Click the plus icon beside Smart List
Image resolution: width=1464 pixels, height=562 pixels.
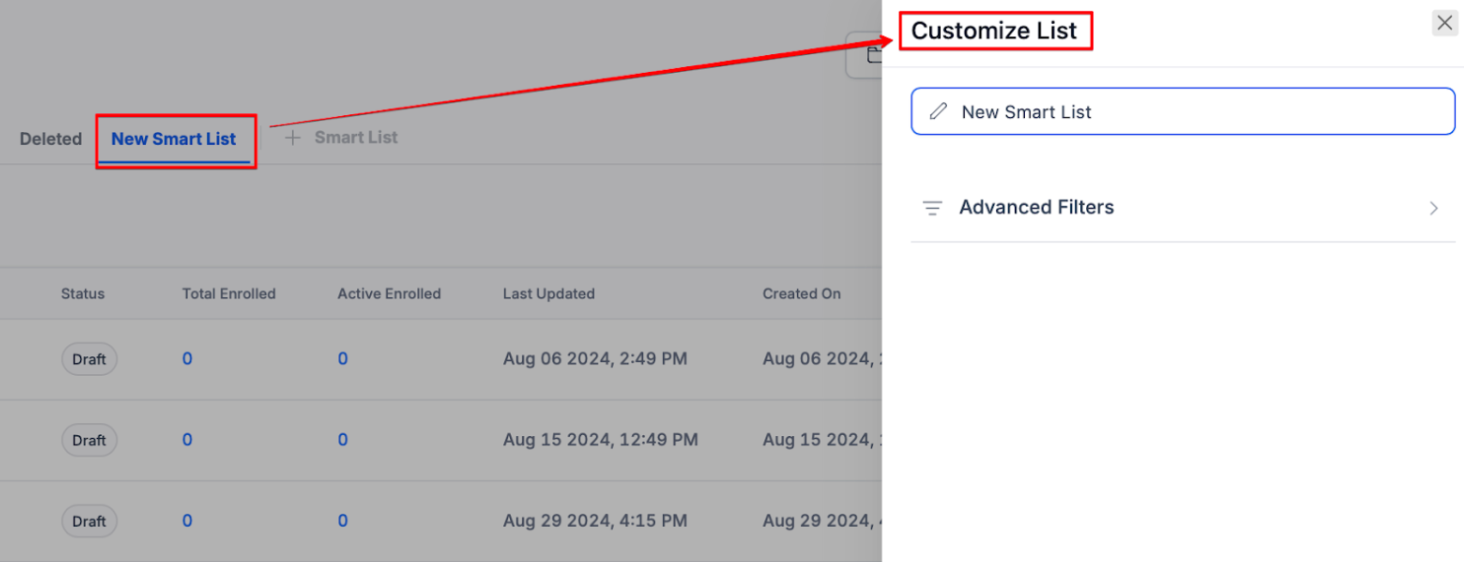[x=292, y=138]
